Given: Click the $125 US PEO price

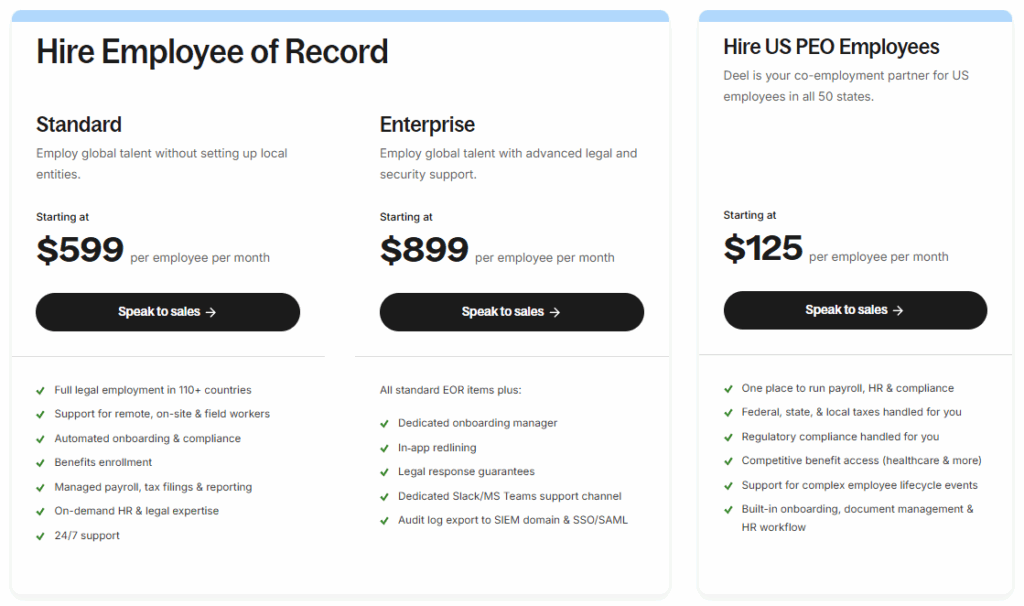Looking at the screenshot, I should (x=763, y=248).
